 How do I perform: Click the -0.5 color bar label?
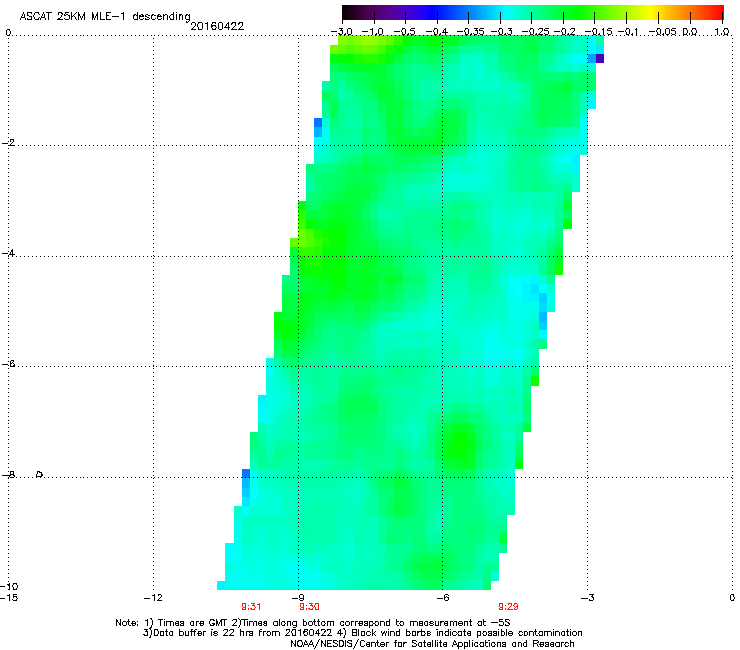[404, 32]
